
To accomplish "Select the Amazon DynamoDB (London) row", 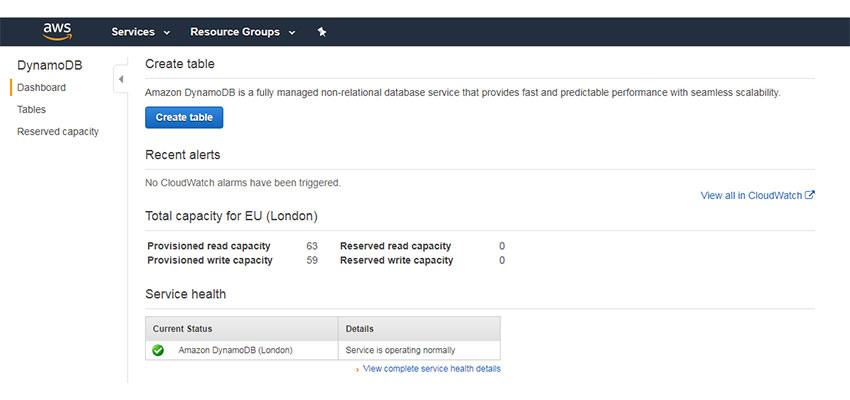I will click(323, 350).
